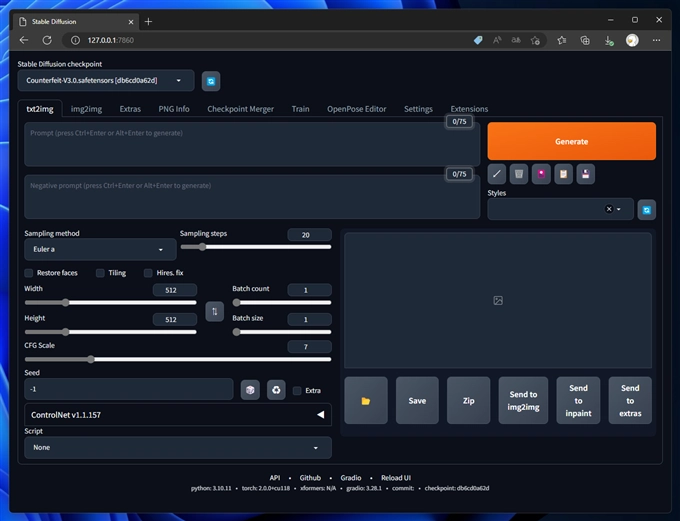The height and width of the screenshot is (521, 680).
Task: Add this page to favorites
Action: (535, 40)
